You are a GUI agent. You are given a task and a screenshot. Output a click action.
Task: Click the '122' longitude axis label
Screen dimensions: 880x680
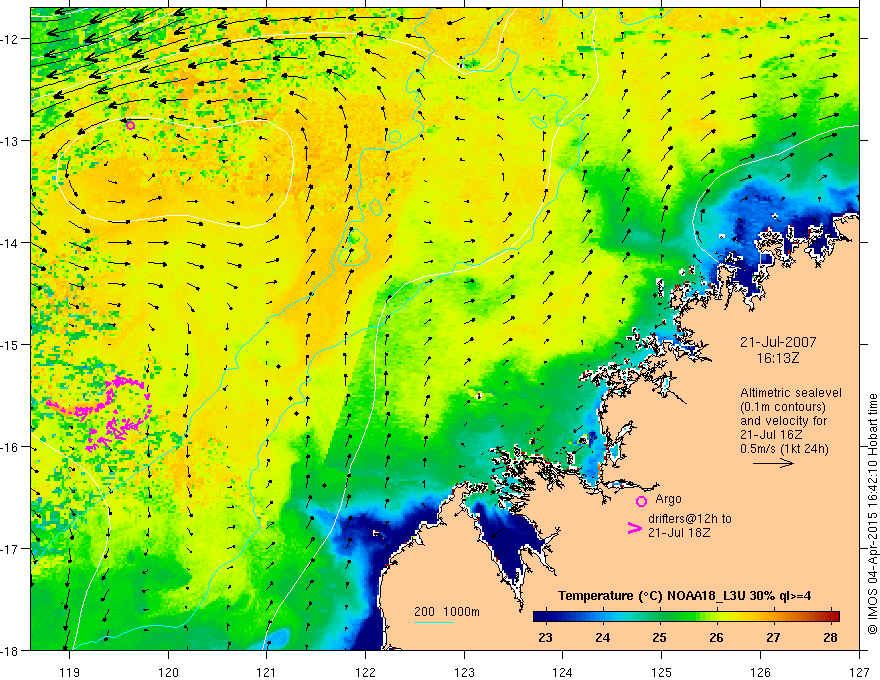(x=365, y=672)
